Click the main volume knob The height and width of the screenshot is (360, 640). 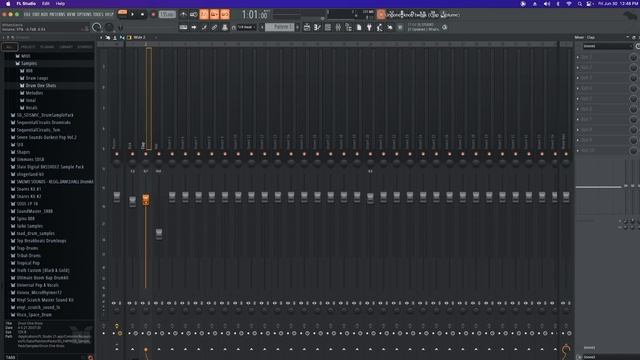click(97, 27)
